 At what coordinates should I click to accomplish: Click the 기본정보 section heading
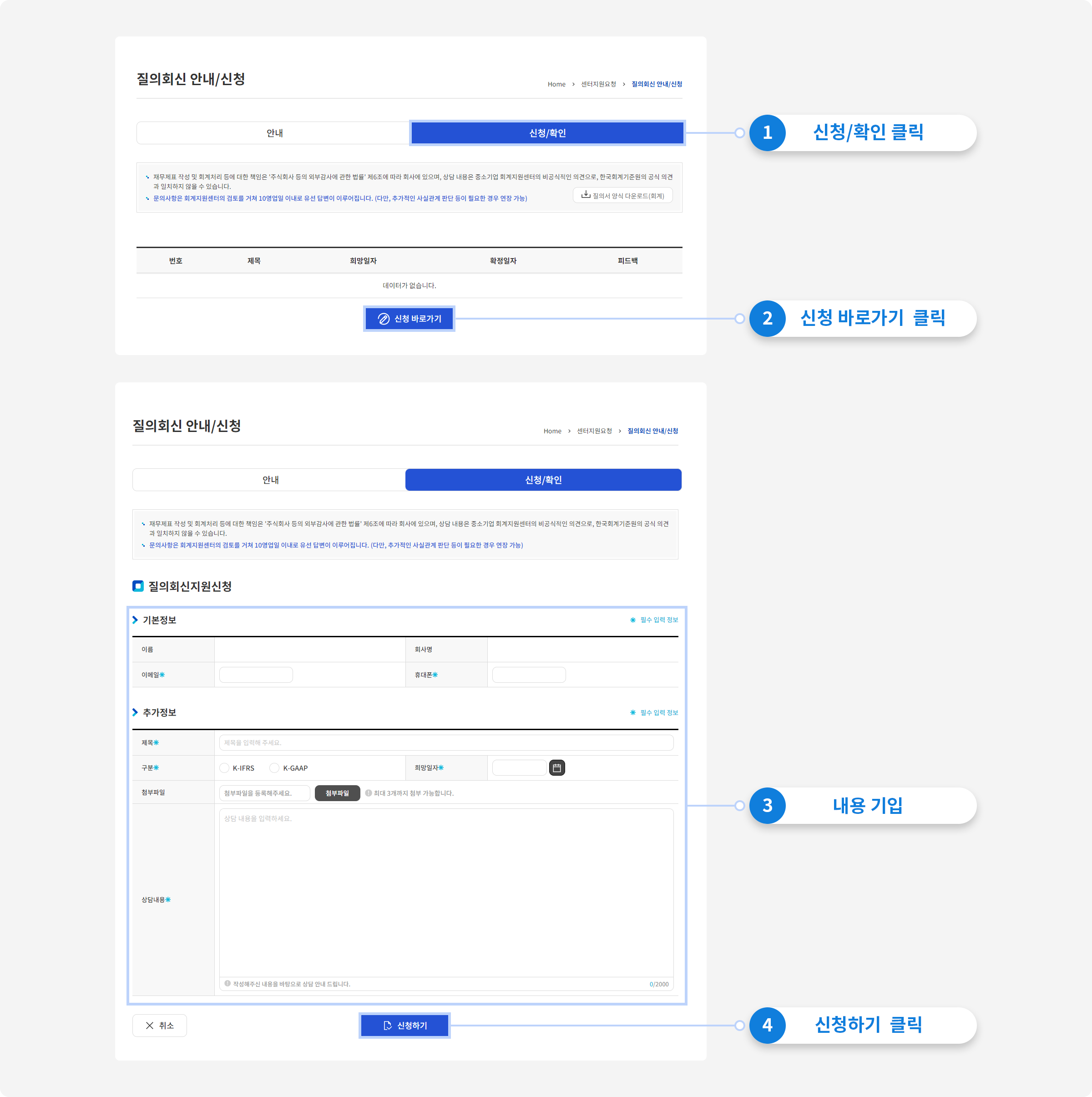click(x=160, y=620)
